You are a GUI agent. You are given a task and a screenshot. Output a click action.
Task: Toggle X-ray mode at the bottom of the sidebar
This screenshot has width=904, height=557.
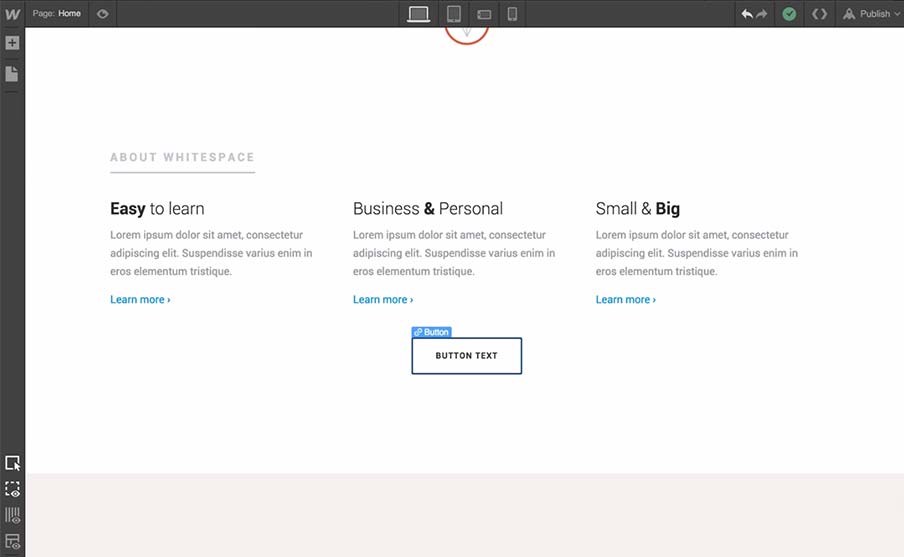point(12,541)
